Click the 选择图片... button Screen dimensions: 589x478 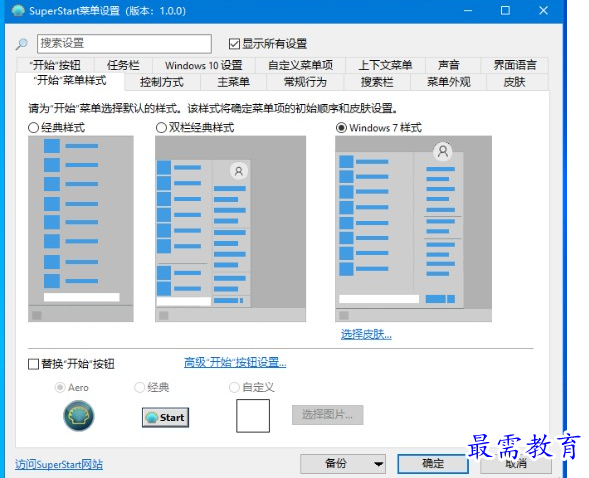pos(328,415)
